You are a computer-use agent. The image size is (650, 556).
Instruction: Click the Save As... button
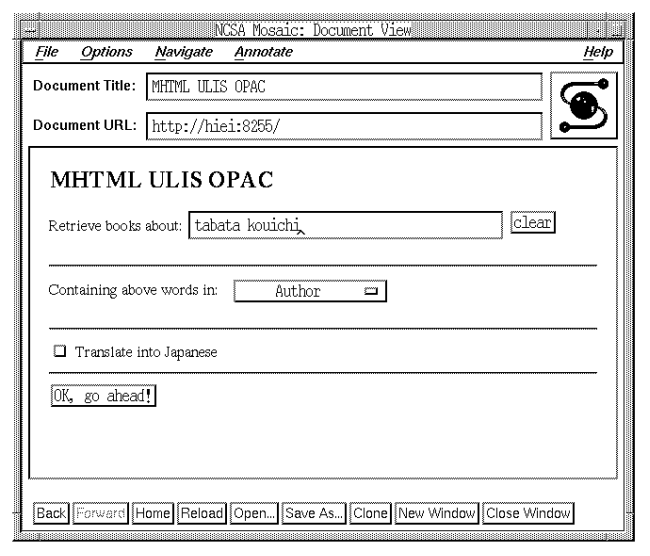pos(314,513)
